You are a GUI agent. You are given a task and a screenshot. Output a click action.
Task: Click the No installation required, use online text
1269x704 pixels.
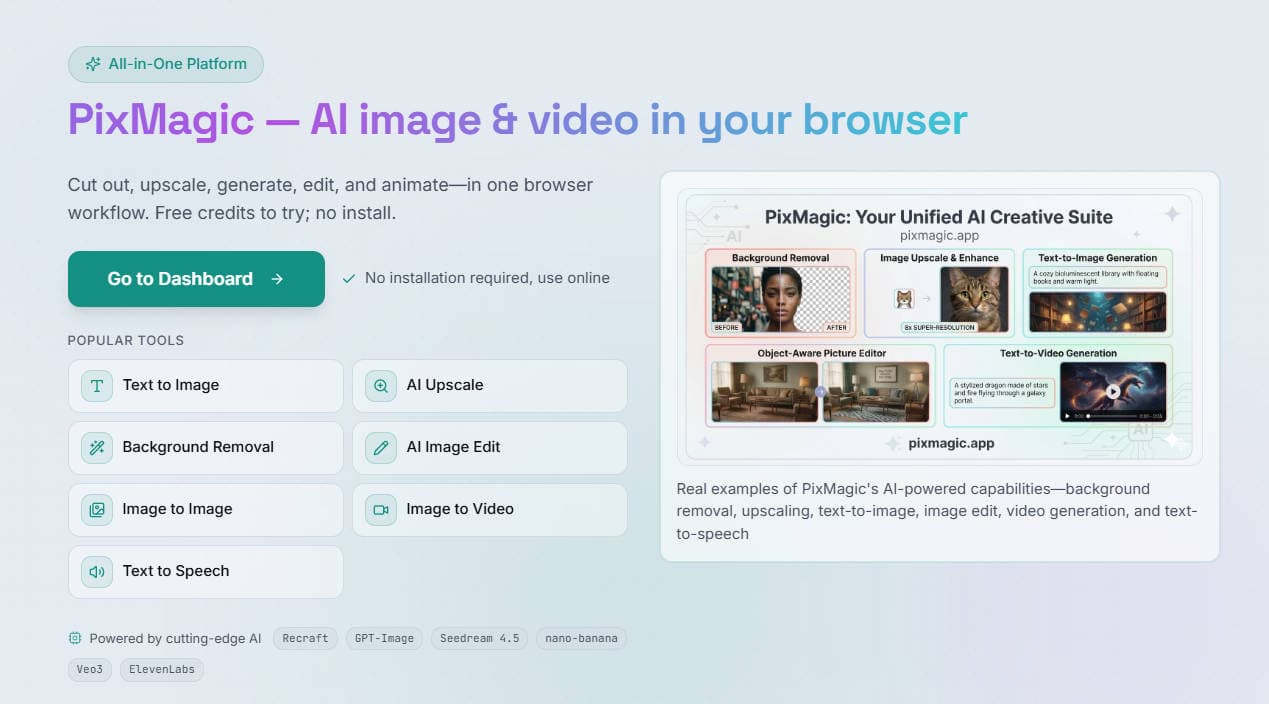tap(487, 279)
